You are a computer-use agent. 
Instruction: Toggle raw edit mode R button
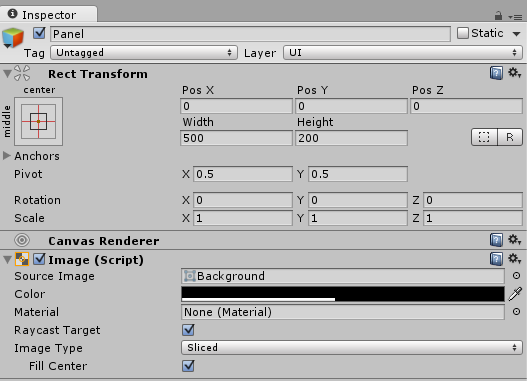coord(510,137)
